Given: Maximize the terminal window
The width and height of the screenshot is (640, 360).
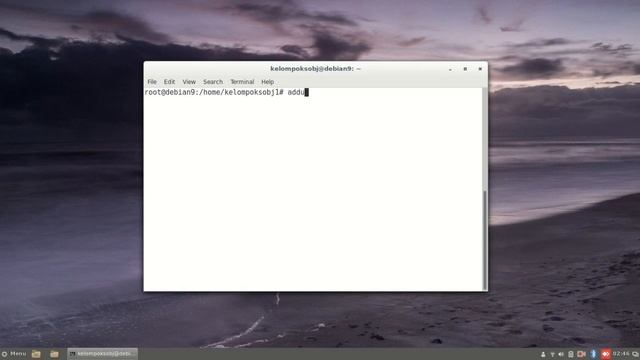Looking at the screenshot, I should tap(465, 69).
